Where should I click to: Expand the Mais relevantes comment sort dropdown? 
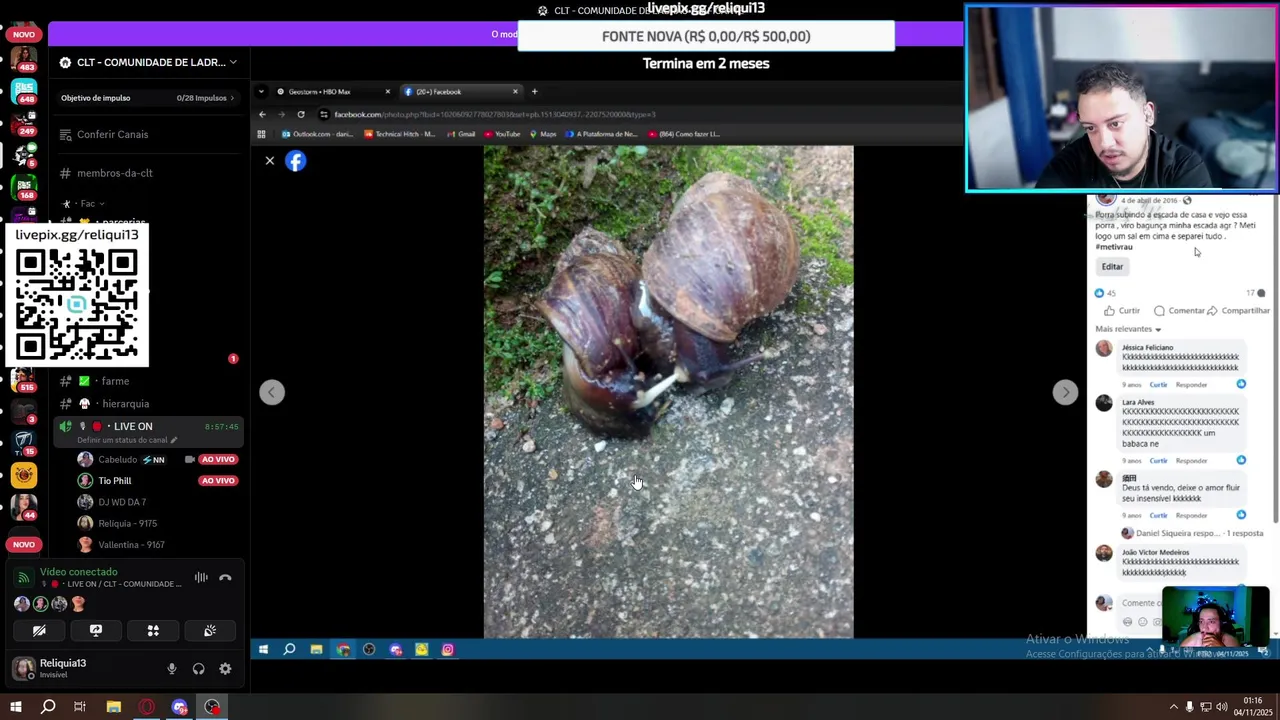(x=1128, y=329)
